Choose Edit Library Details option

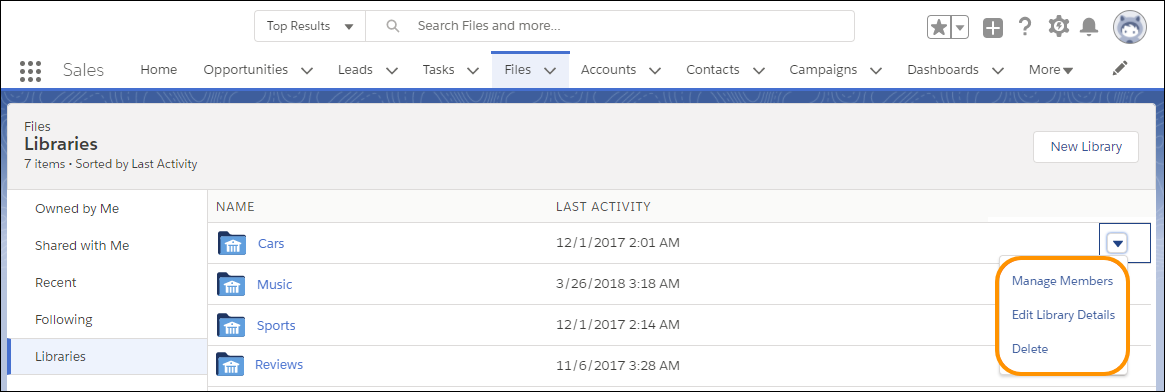(x=1063, y=315)
